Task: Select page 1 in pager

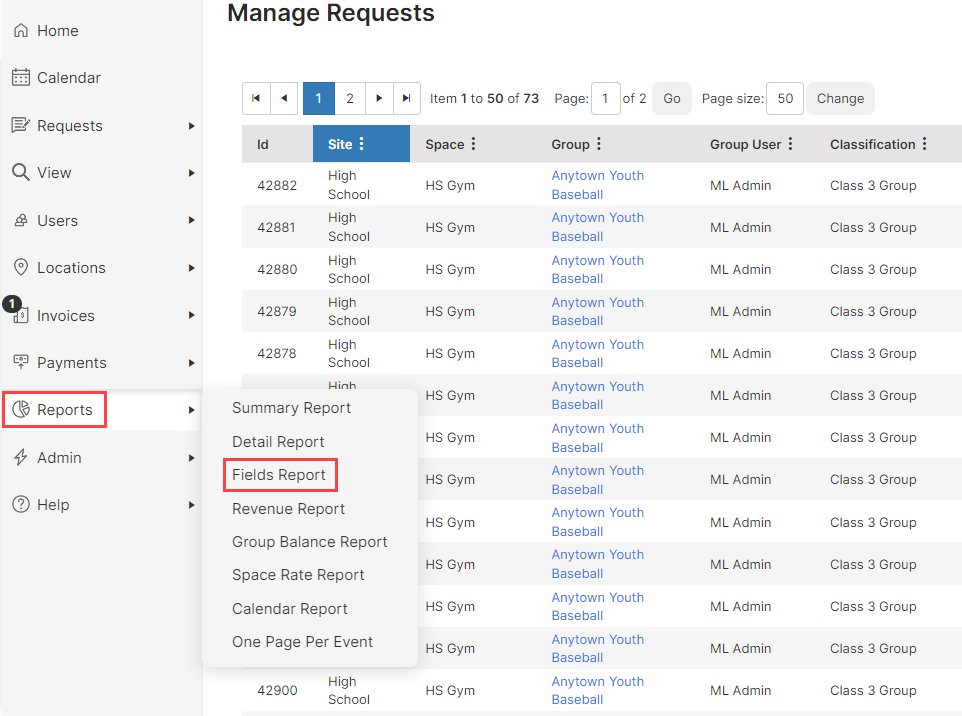Action: coord(319,98)
